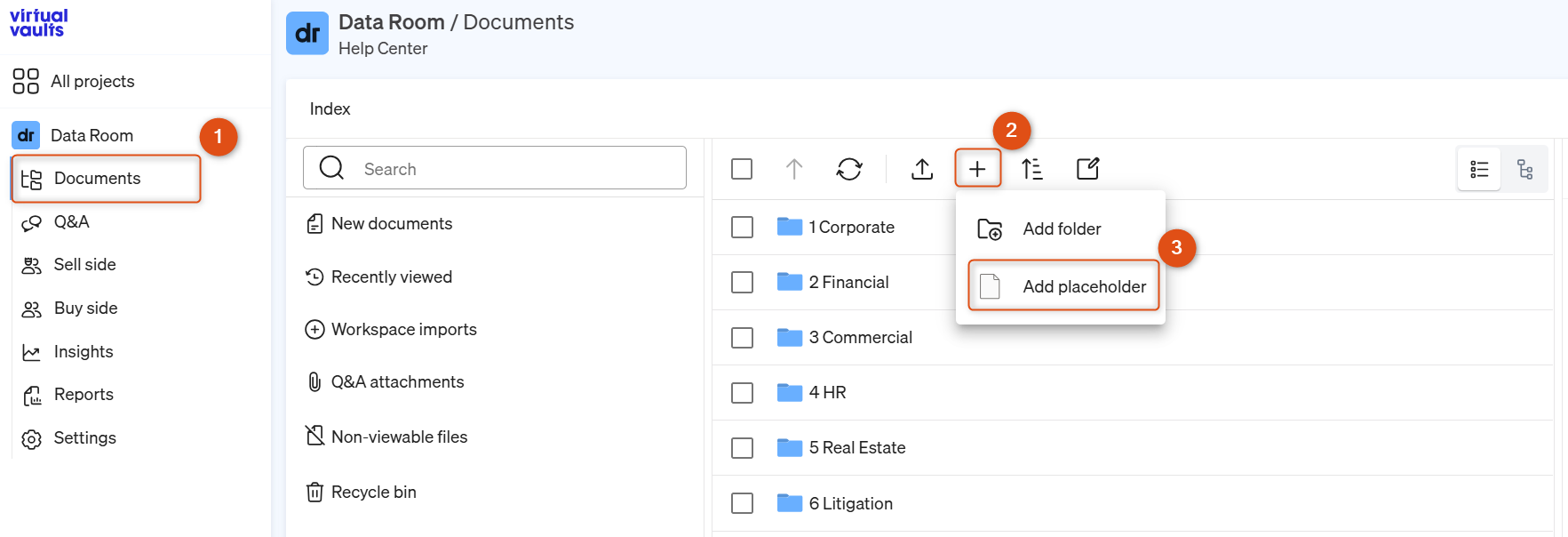The height and width of the screenshot is (537, 1568).
Task: Tick the select-all checkbox in toolbar
Action: coord(742,169)
